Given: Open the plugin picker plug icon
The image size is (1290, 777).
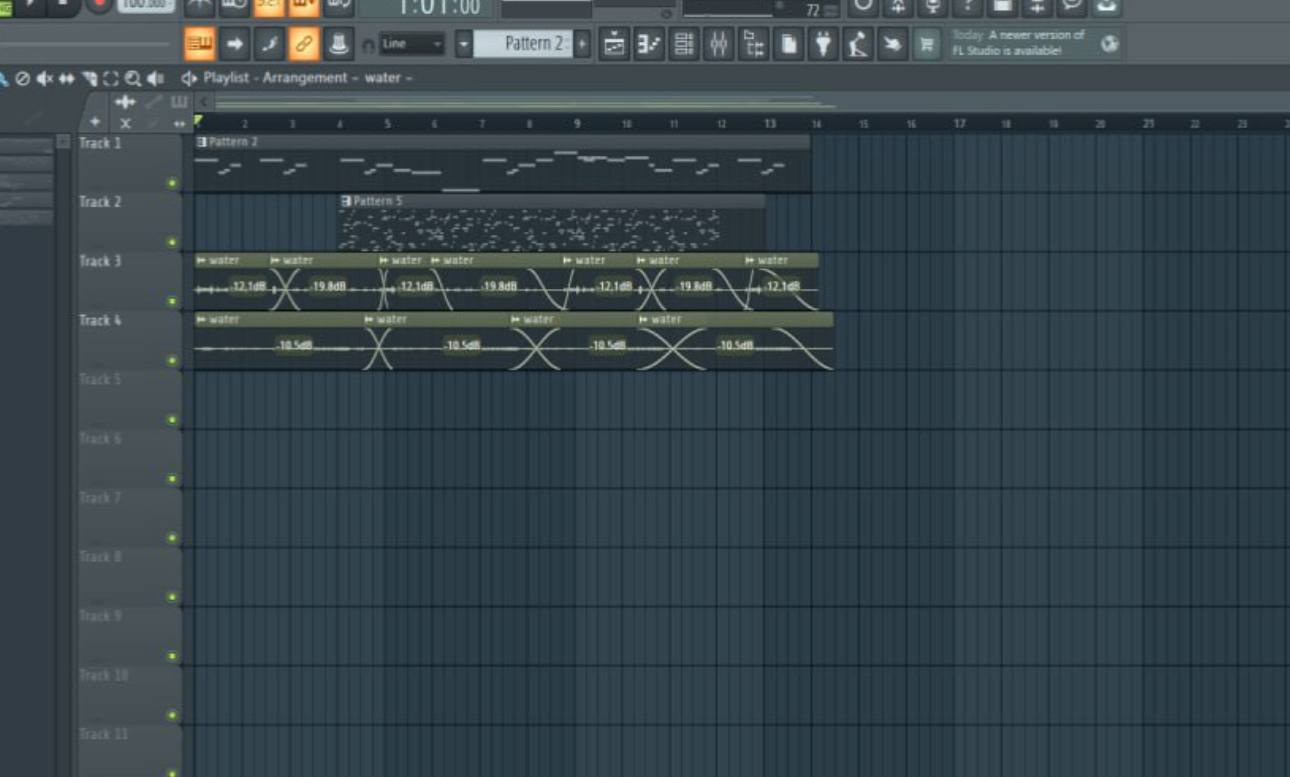Looking at the screenshot, I should [x=823, y=44].
